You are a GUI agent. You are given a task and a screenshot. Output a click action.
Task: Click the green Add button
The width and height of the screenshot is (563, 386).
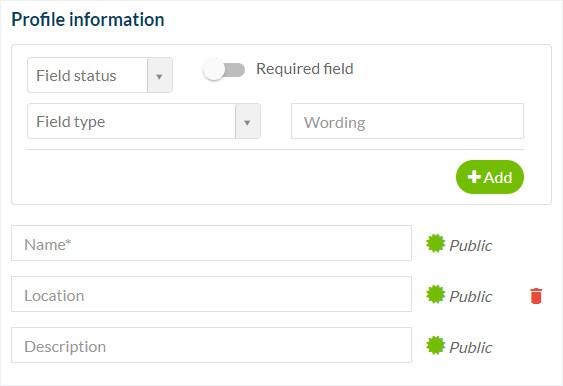490,177
